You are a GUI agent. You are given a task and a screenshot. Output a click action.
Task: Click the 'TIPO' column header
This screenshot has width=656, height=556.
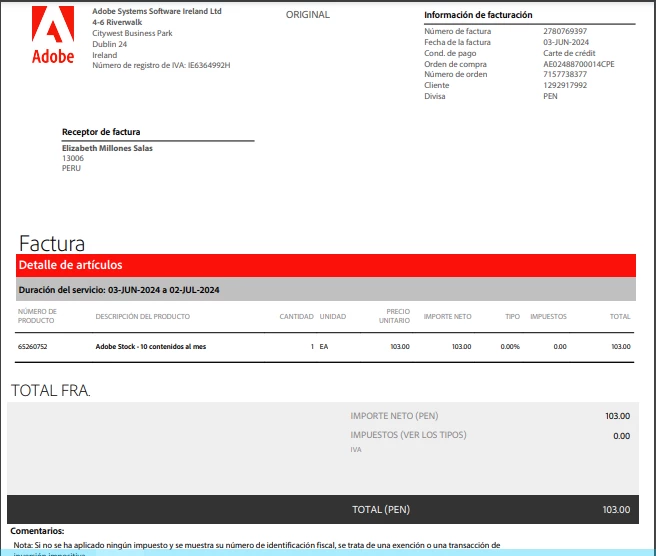(512, 317)
